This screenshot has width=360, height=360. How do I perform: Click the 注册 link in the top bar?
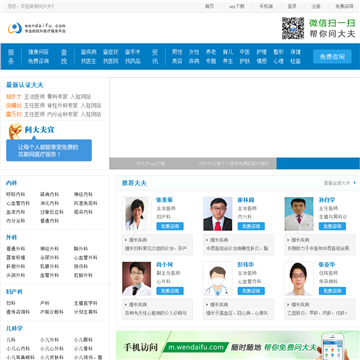tap(316, 6)
